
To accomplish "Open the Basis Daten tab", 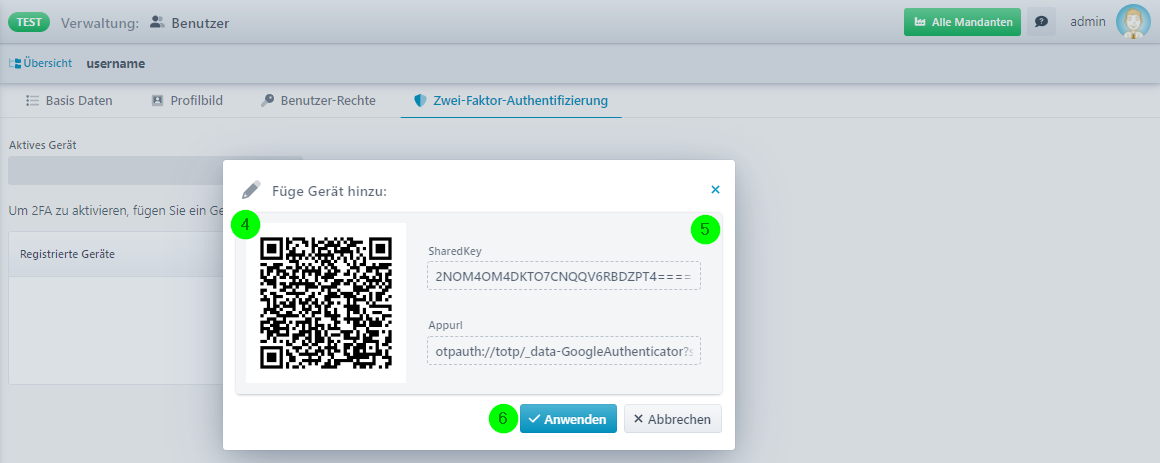I will (x=69, y=101).
